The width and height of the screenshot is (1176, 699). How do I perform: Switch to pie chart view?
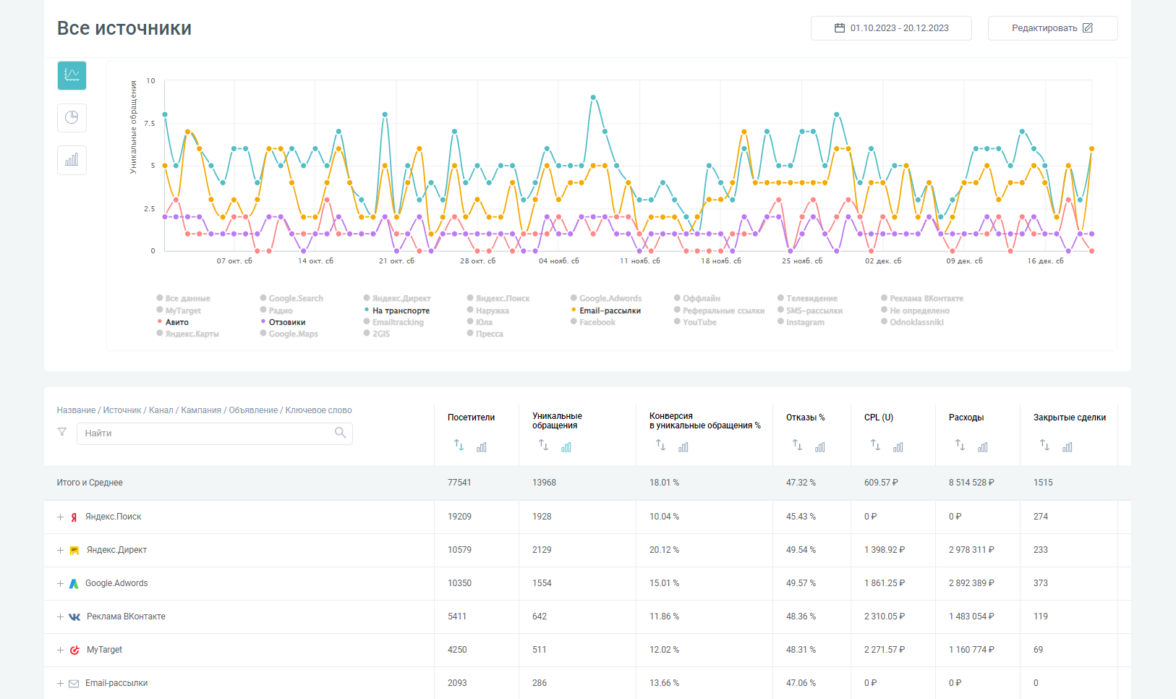coord(72,117)
